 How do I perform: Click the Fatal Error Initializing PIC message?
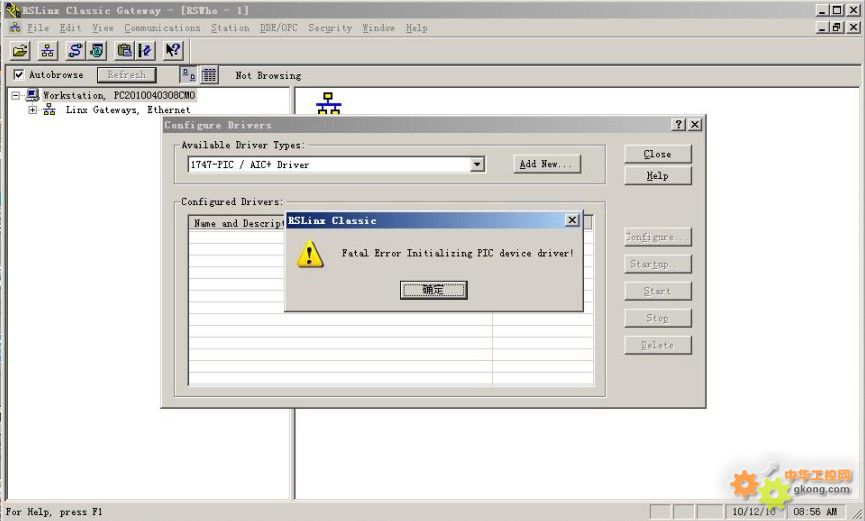pos(457,253)
